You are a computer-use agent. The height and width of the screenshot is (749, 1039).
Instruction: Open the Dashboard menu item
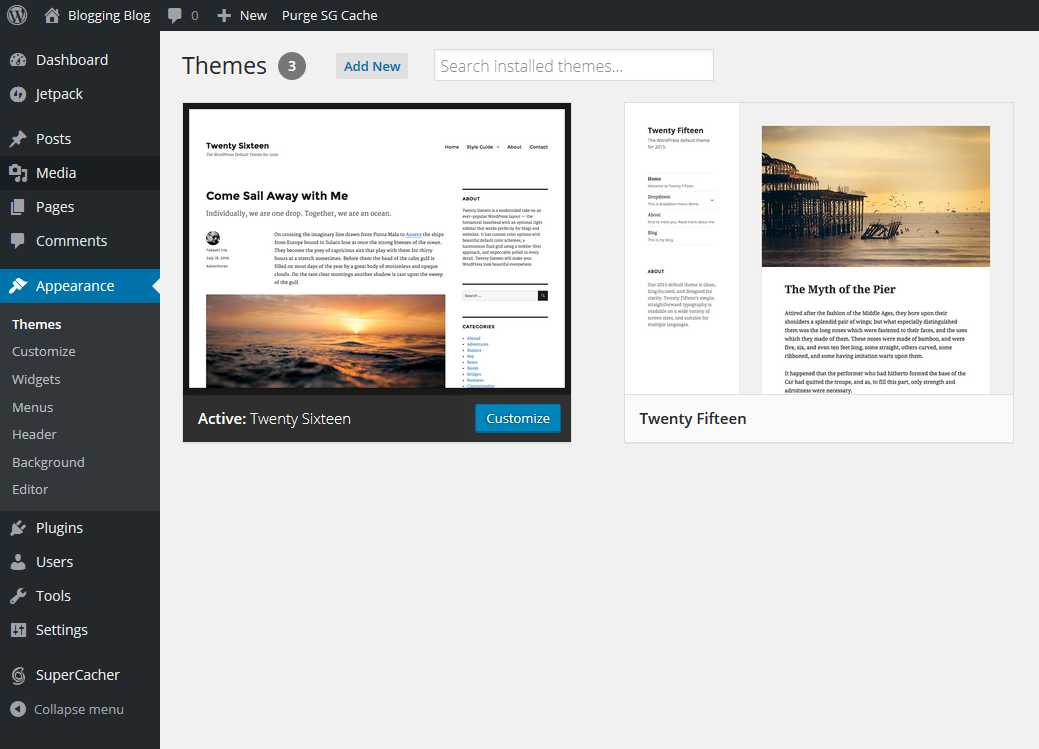pyautogui.click(x=72, y=60)
